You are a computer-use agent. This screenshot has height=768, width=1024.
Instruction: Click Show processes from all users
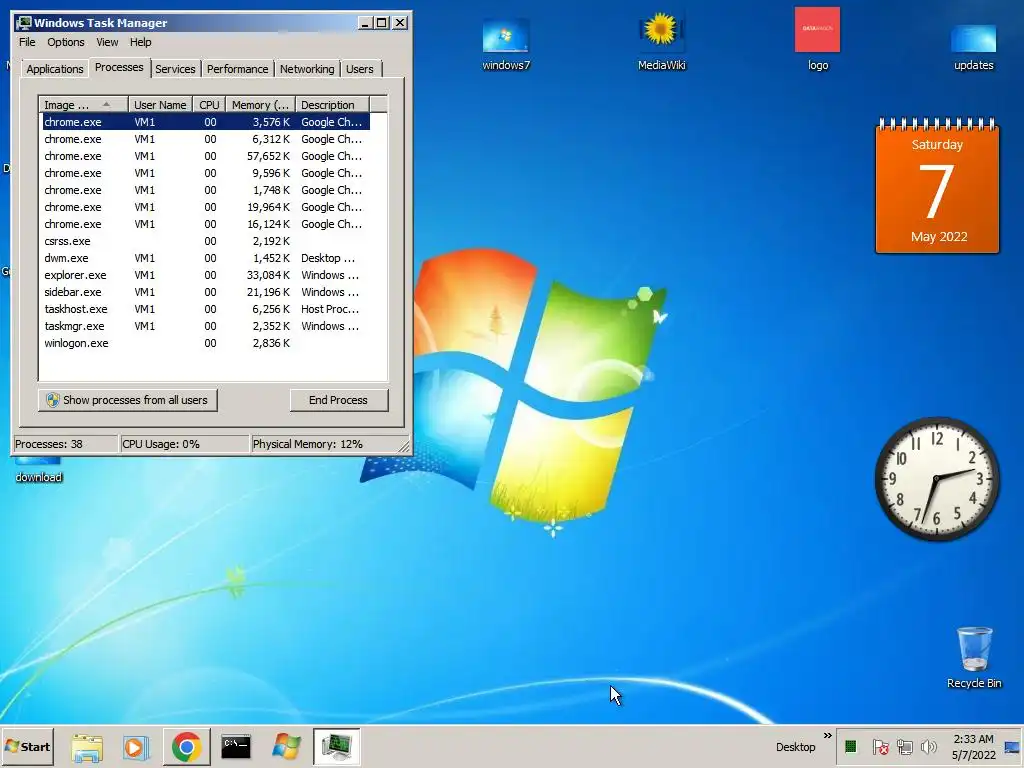(x=127, y=400)
